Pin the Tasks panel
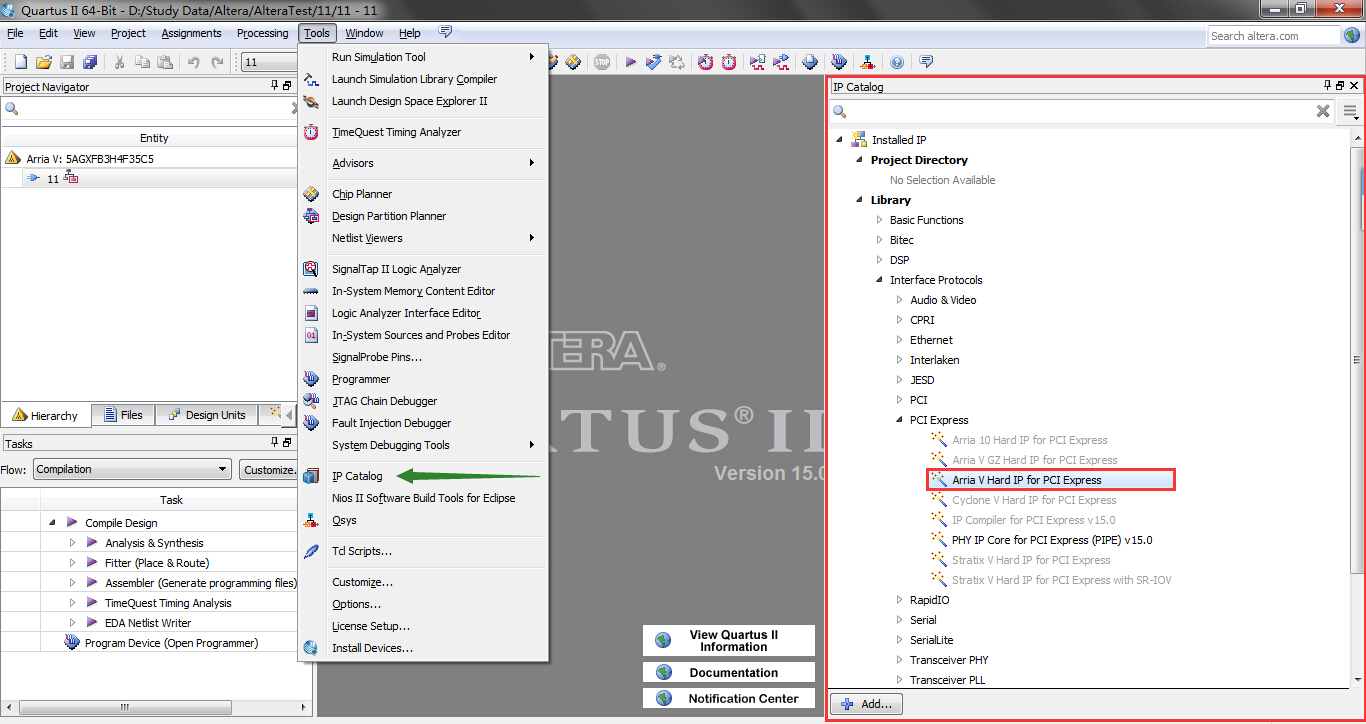This screenshot has width=1366, height=724. click(275, 443)
